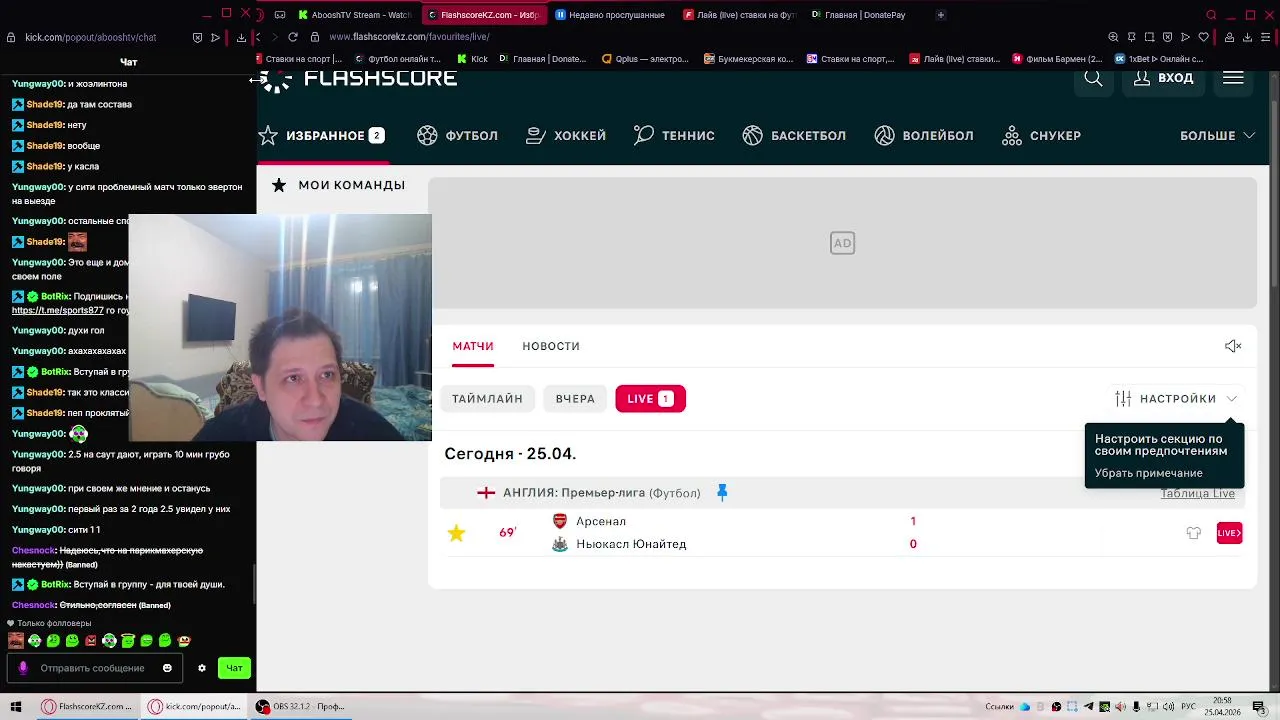This screenshot has width=1280, height=720.
Task: Open the Kick bookmark
Action: [472, 59]
